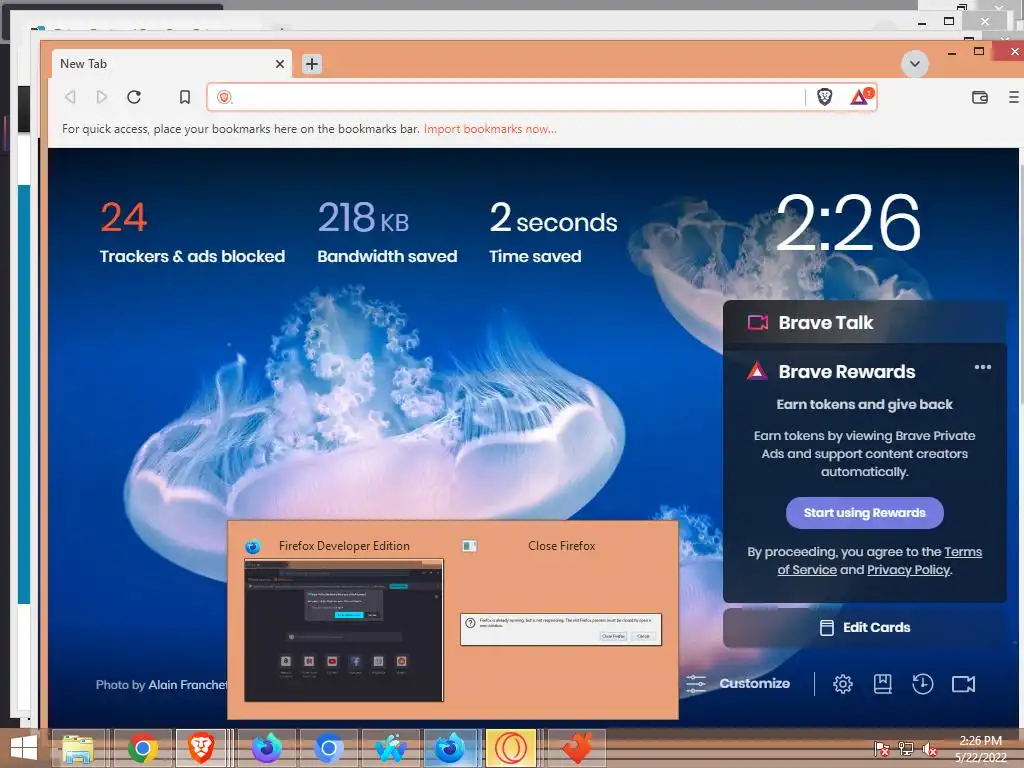Screen dimensions: 1024x768
Task: Switch to Brave browser taskbar icon
Action: click(201, 748)
